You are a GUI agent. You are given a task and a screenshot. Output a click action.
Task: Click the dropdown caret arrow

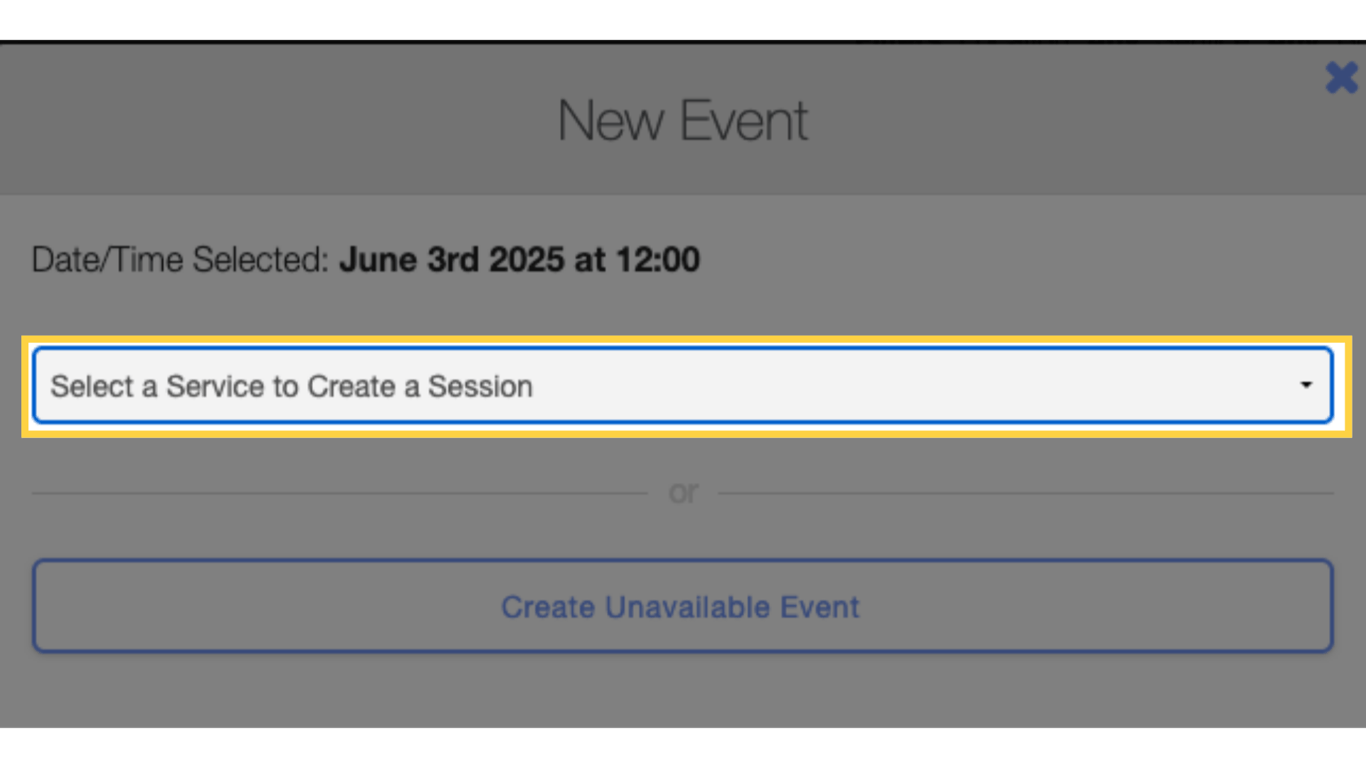click(1305, 386)
